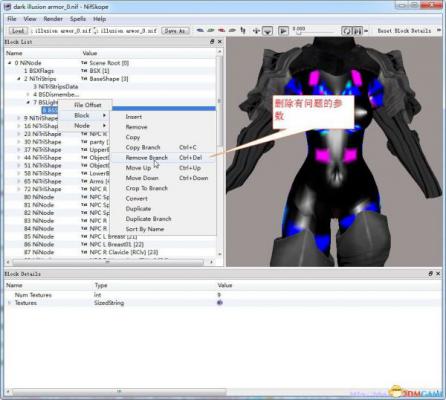Toggle the animation Loop icon
This screenshot has height=400, width=446.
[x=347, y=31]
